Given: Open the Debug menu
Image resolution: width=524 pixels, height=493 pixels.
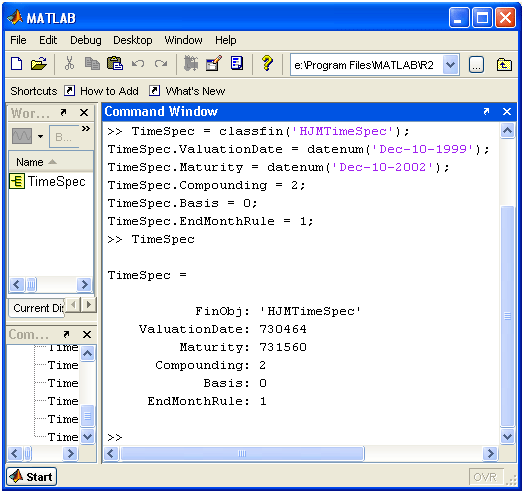Looking at the screenshot, I should (86, 40).
